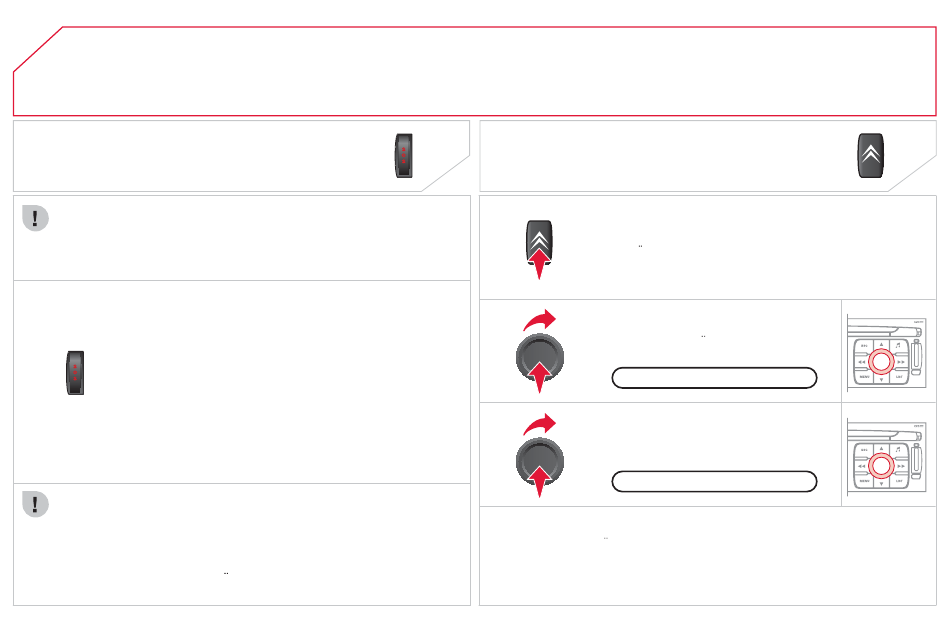Click the USB stick in the second radio diagram
The height and width of the screenshot is (620, 950).
point(916,461)
